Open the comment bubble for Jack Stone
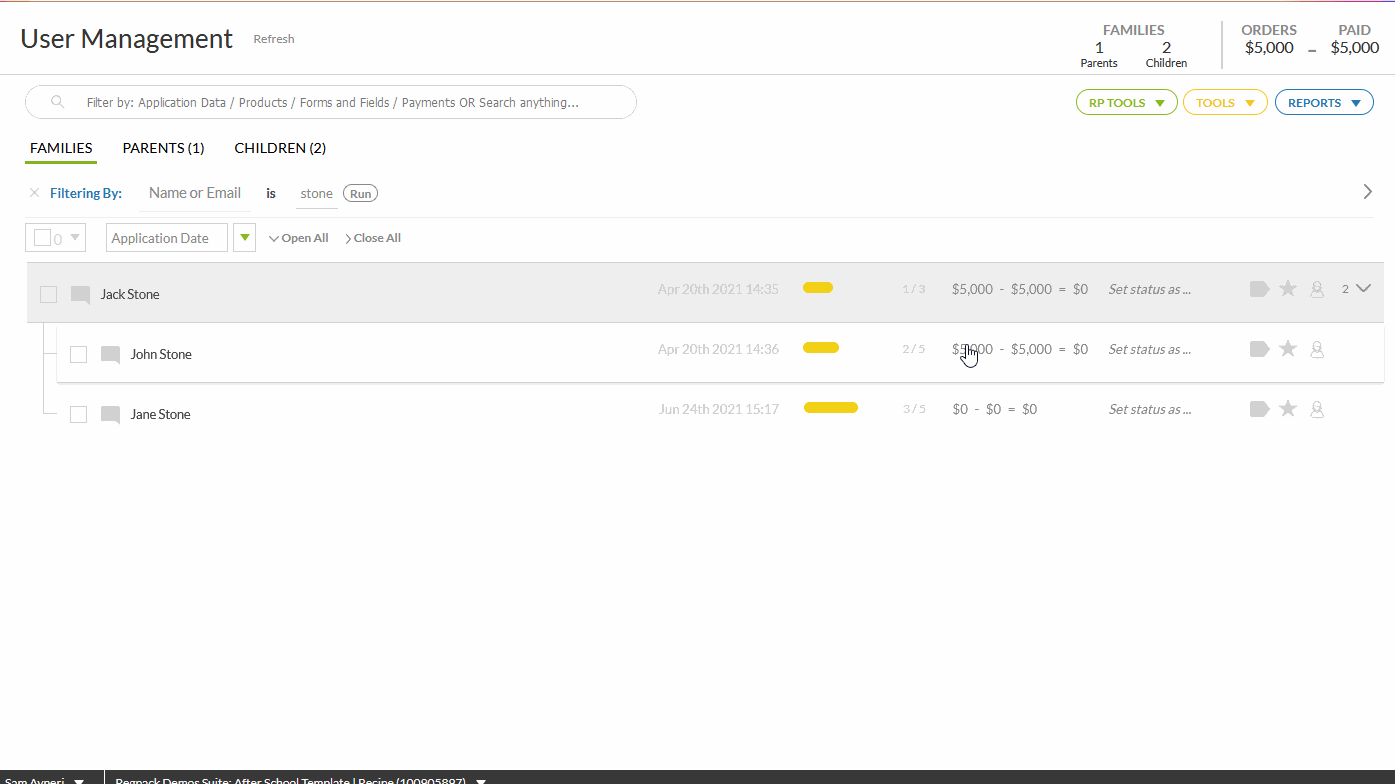 point(81,295)
